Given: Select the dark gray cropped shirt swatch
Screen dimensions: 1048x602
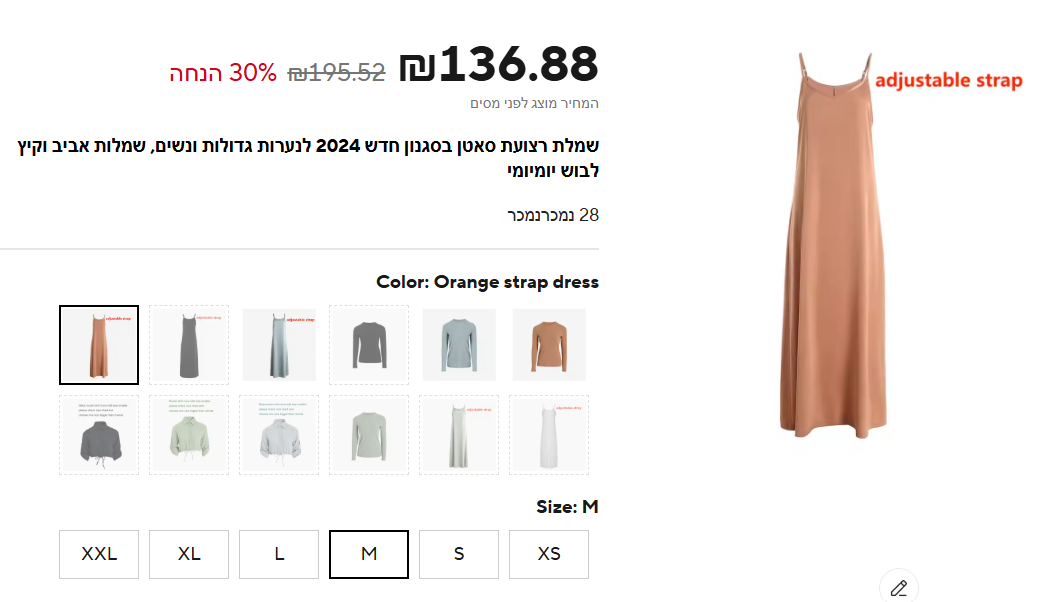Looking at the screenshot, I should click(99, 435).
